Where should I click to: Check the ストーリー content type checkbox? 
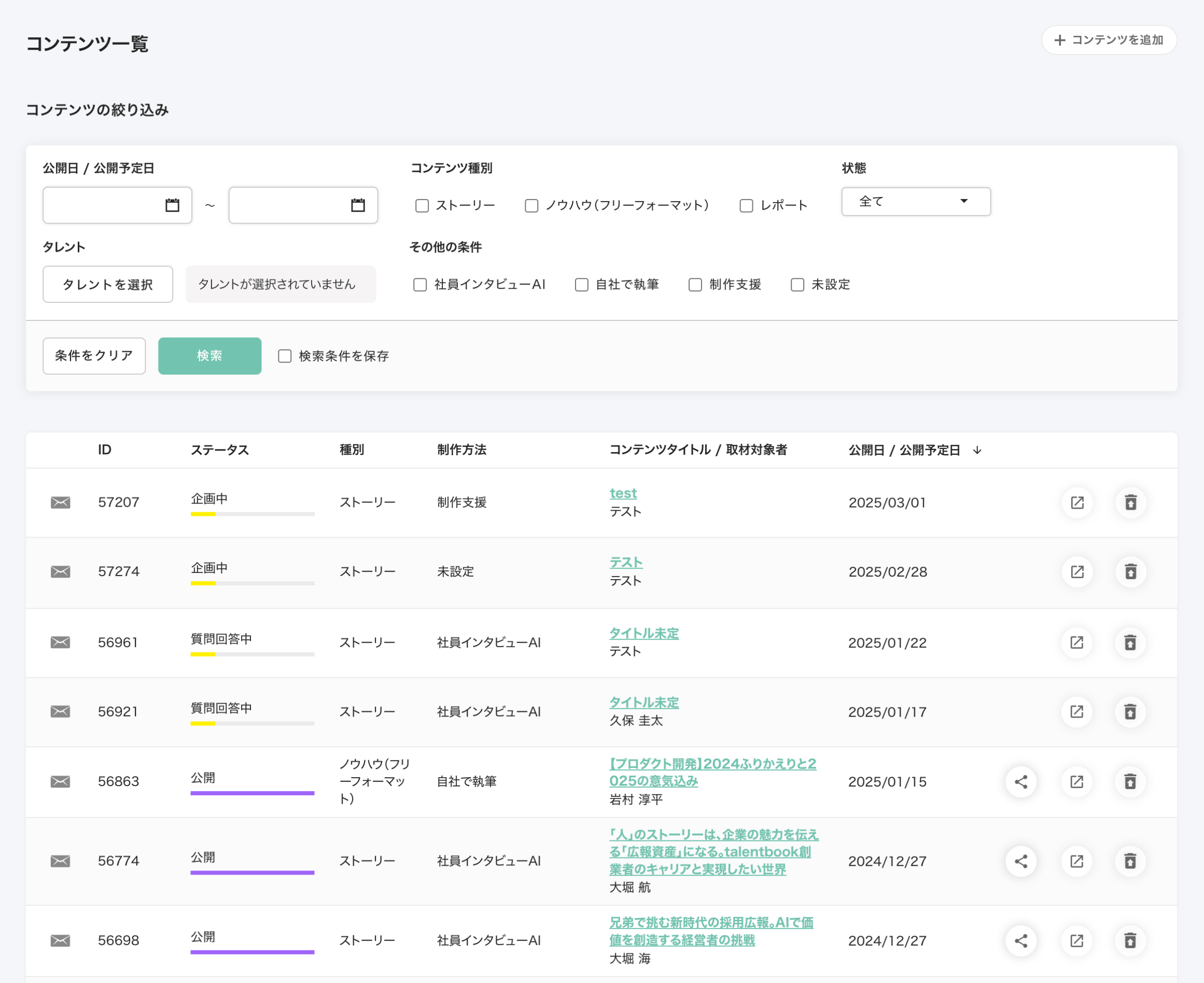[x=422, y=205]
